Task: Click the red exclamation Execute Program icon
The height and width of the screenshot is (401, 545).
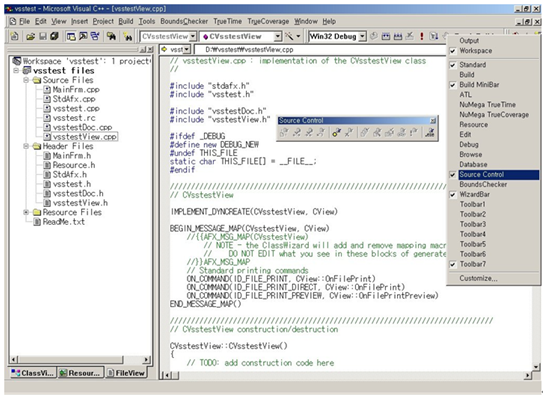Action: tap(422, 36)
